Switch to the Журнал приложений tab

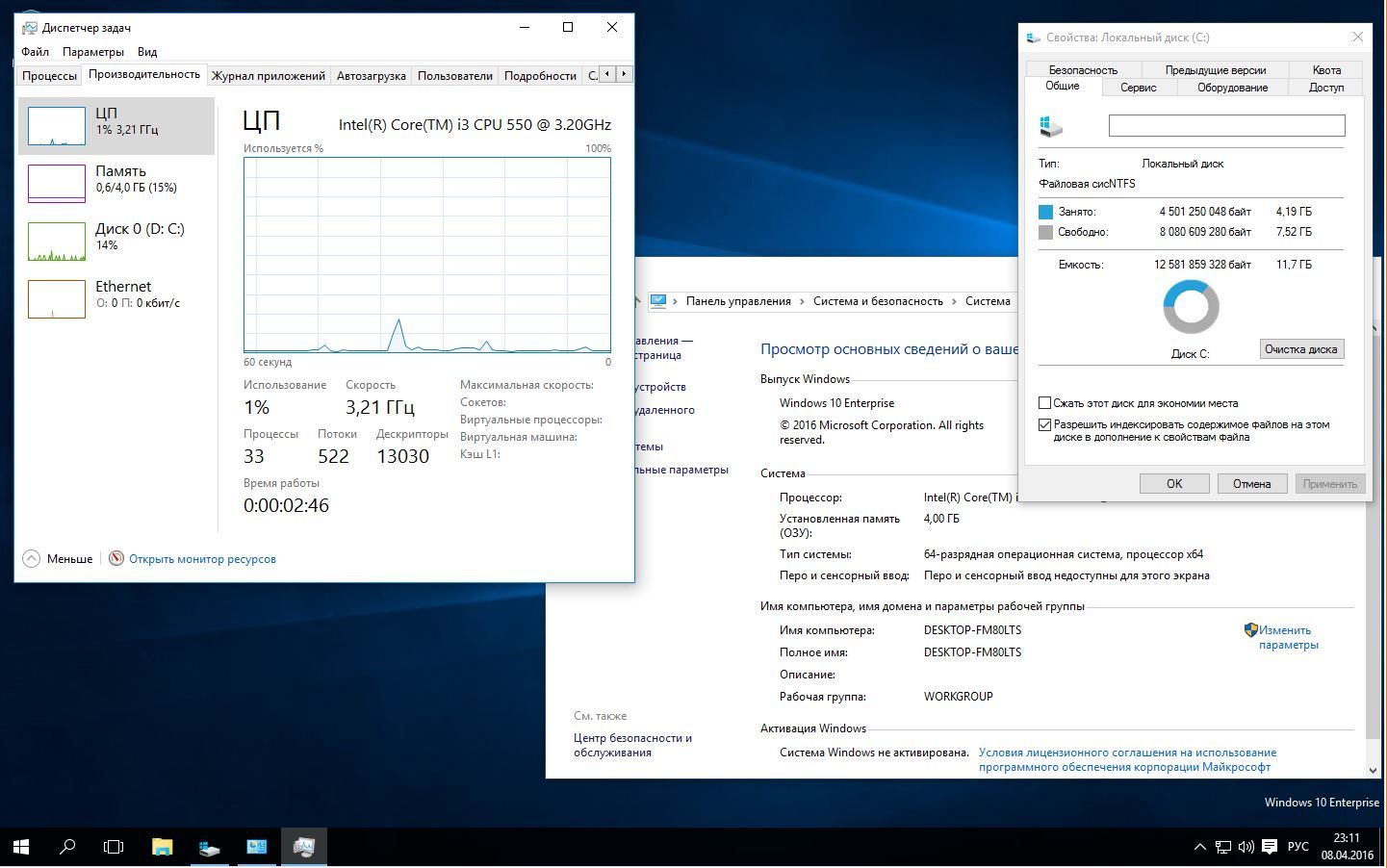[268, 76]
